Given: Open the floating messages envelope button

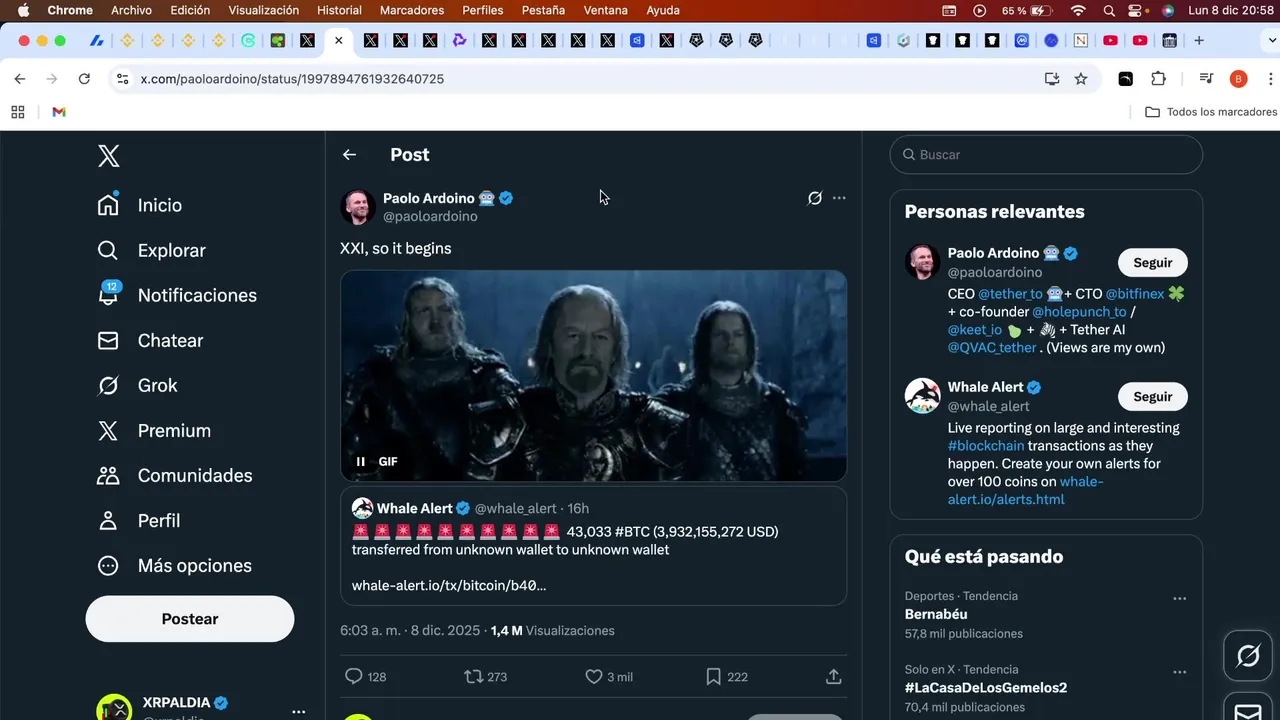Looking at the screenshot, I should [x=1248, y=710].
